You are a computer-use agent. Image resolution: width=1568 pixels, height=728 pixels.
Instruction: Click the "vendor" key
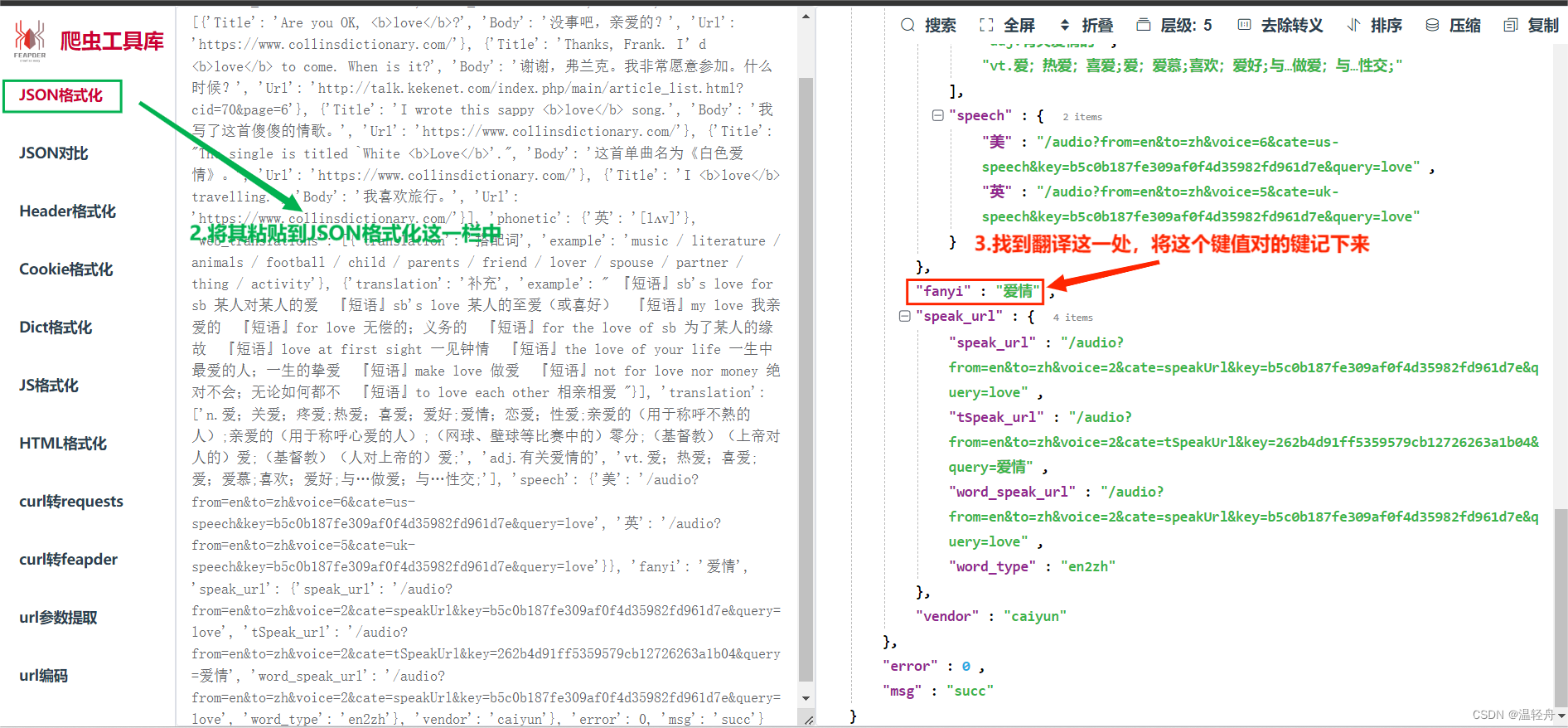(x=947, y=616)
